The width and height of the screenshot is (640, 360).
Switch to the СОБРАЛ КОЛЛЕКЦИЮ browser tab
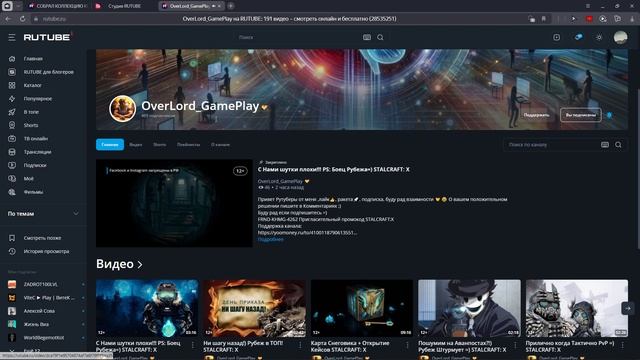click(x=58, y=6)
